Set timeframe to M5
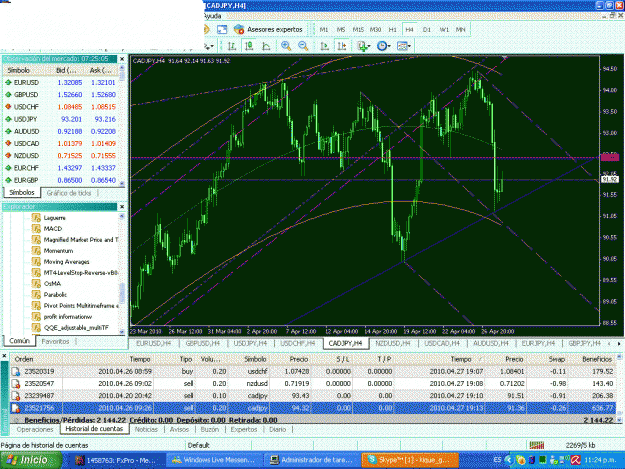This screenshot has height=469, width=625. [x=341, y=29]
